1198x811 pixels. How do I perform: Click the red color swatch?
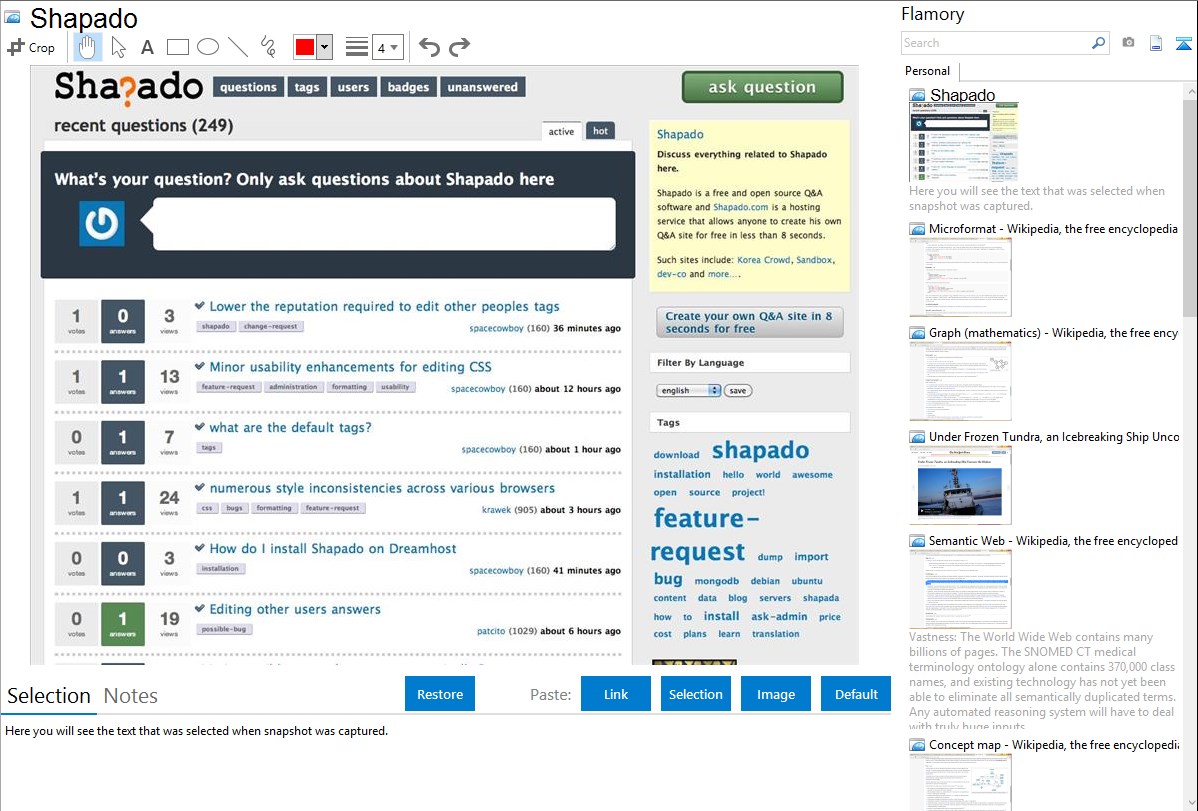[x=305, y=47]
